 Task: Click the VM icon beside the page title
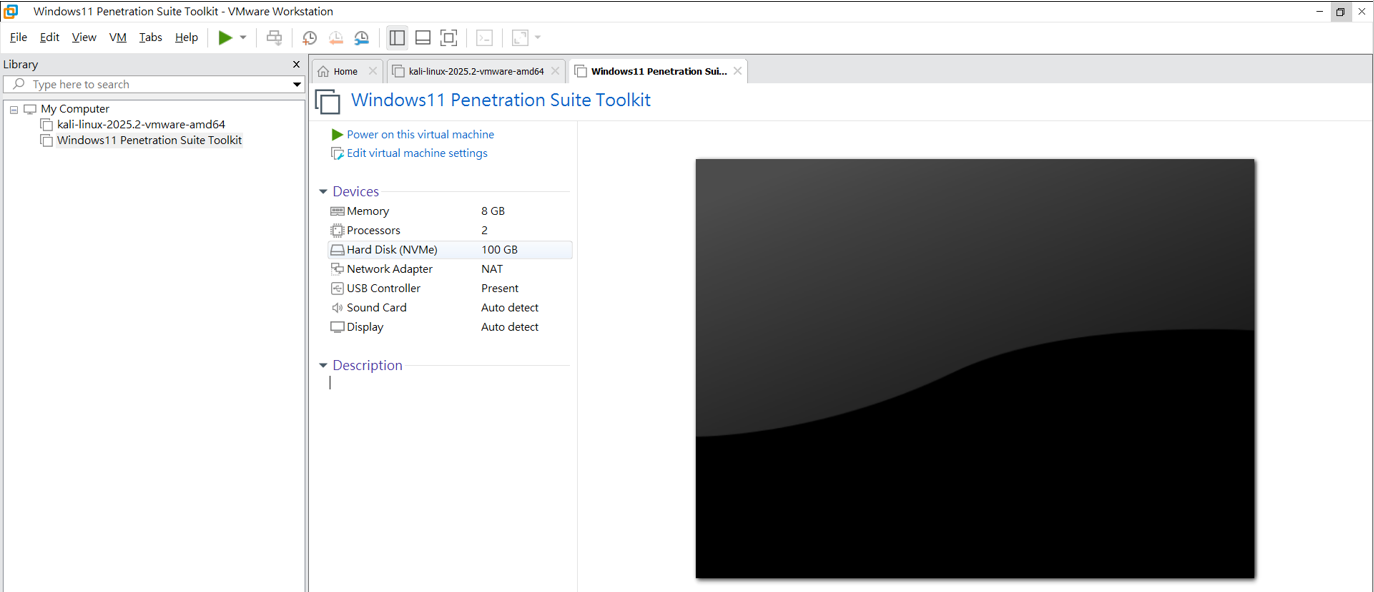tap(328, 101)
